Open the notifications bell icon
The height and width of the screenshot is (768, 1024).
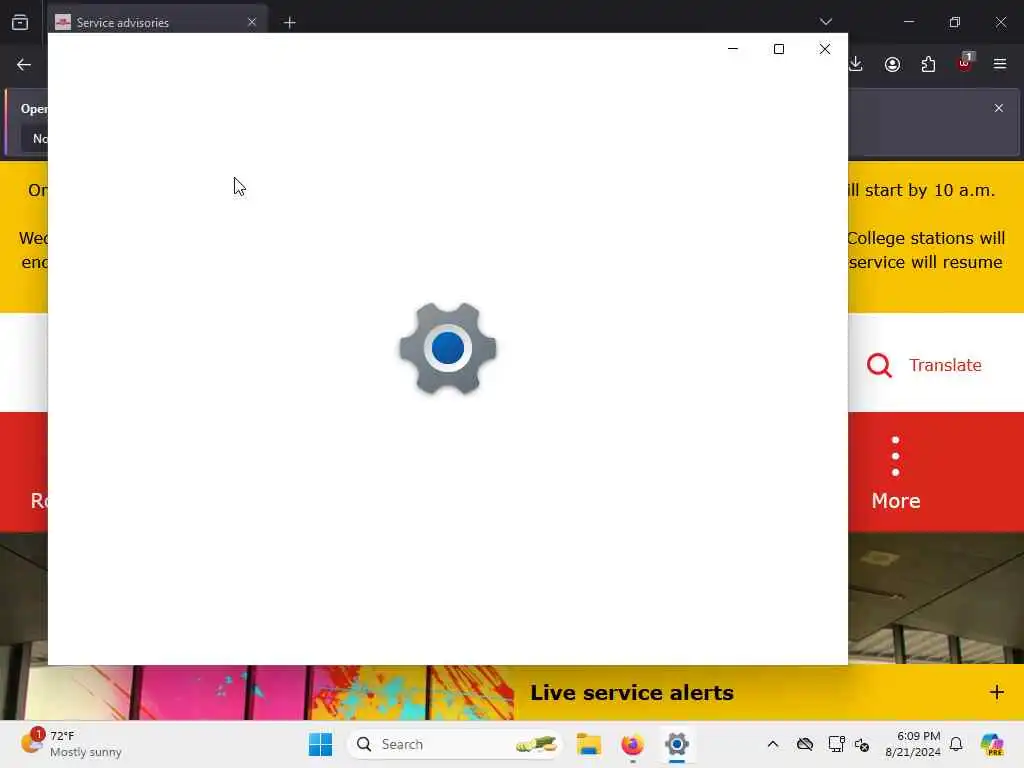(956, 744)
